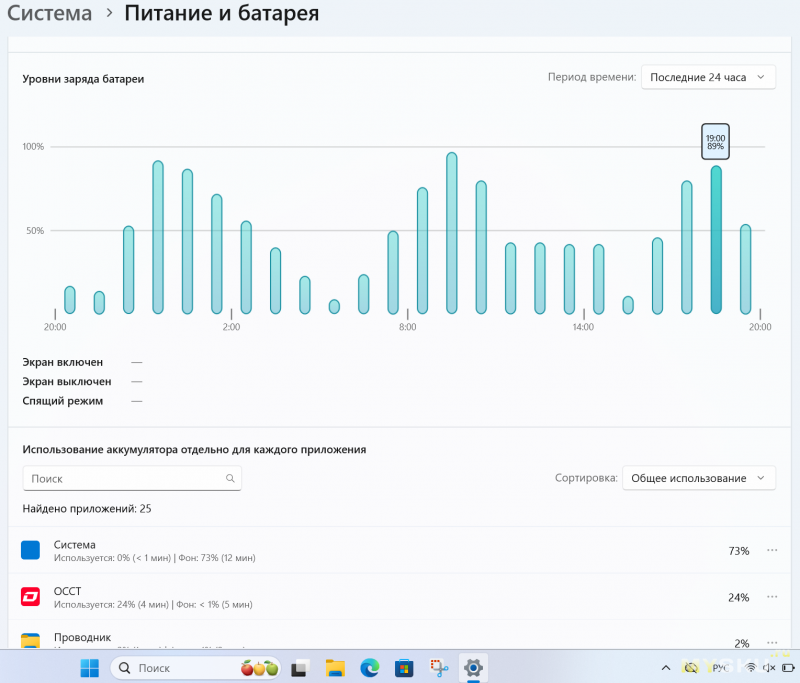This screenshot has width=800, height=683.
Task: Open the sorting dropdown "Общее использование"
Action: [x=698, y=478]
